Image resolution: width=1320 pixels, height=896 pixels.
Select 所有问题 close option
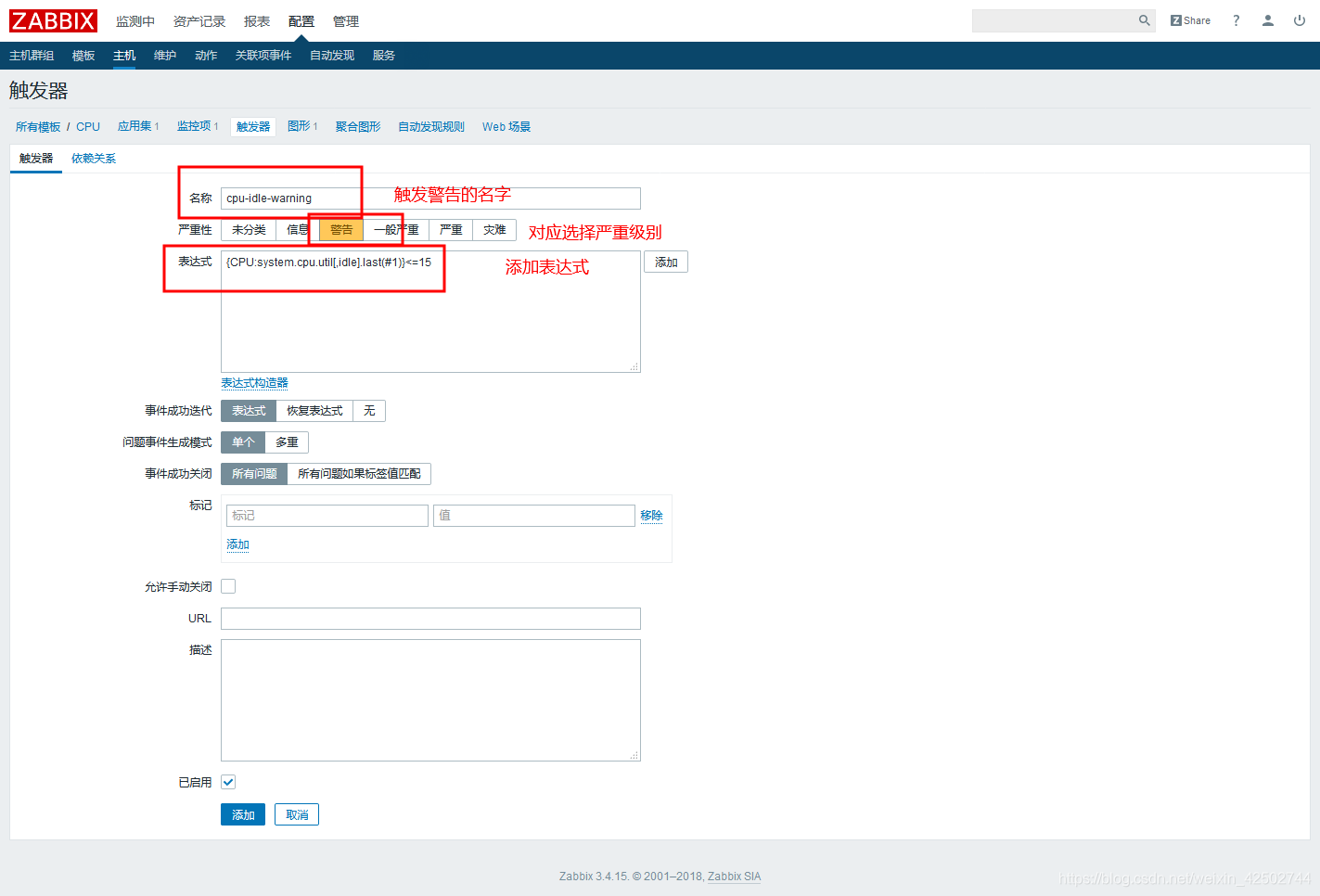254,474
